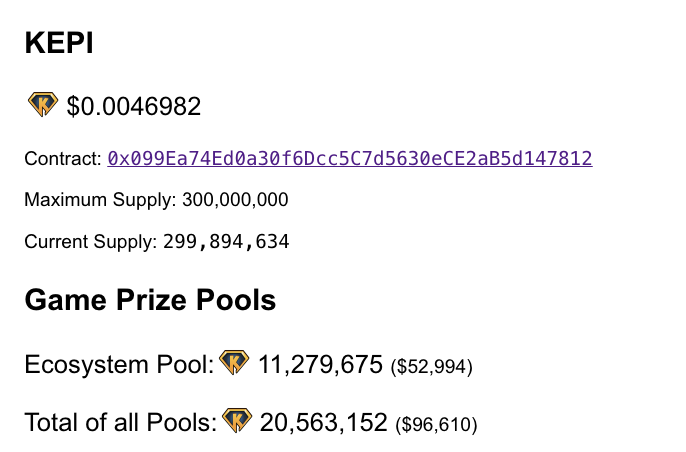The width and height of the screenshot is (686, 452).
Task: Click the ($96,610) dollar value
Action: (x=436, y=424)
